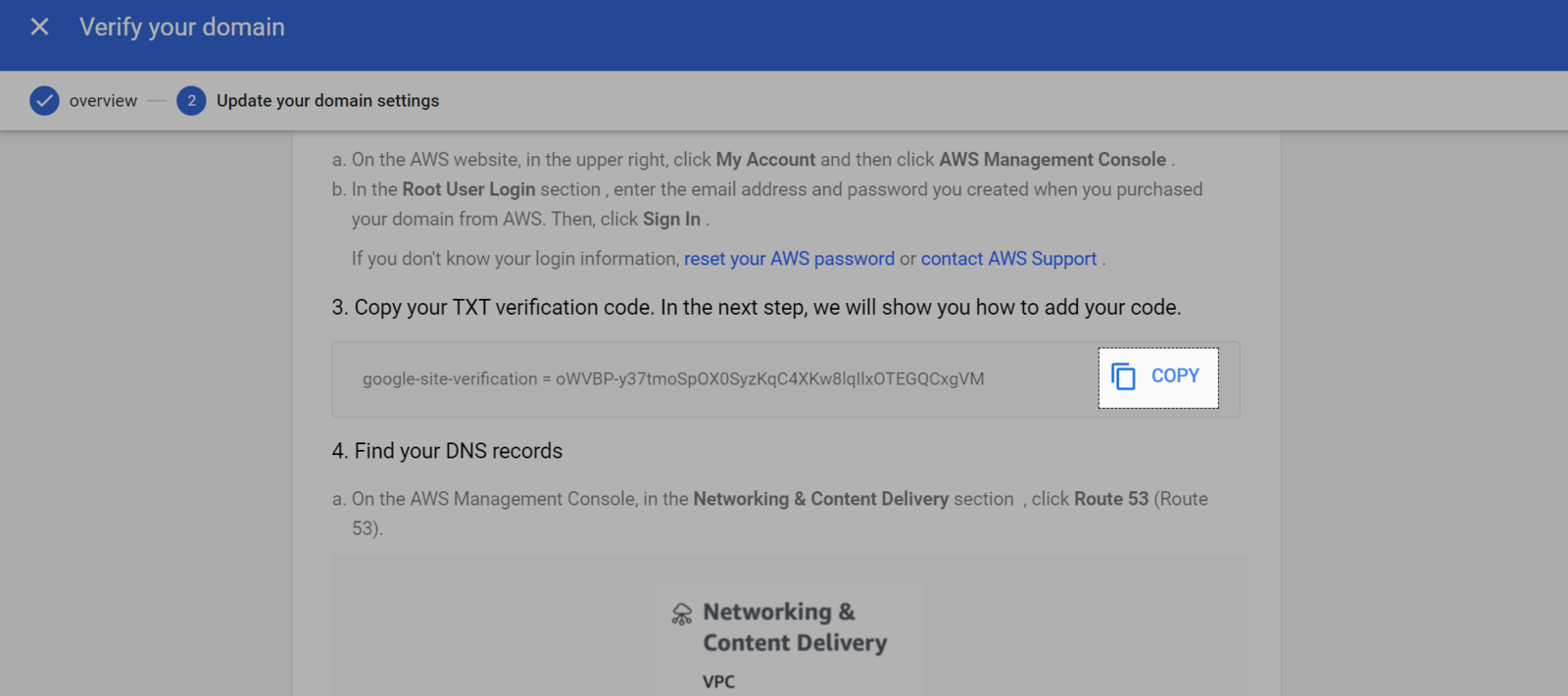Viewport: 1568px width, 696px height.
Task: Click the Copy your TXT verification code instruction
Action: (x=757, y=308)
